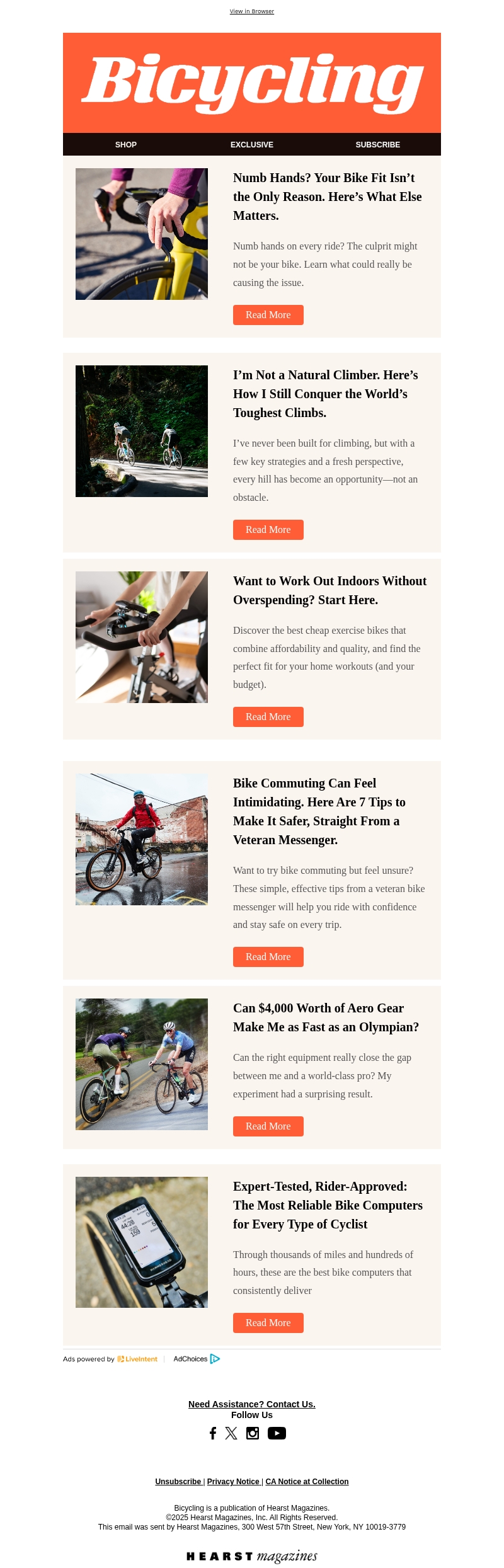The width and height of the screenshot is (504, 1568).
Task: Click Read More for bike computers article
Action: [268, 1323]
